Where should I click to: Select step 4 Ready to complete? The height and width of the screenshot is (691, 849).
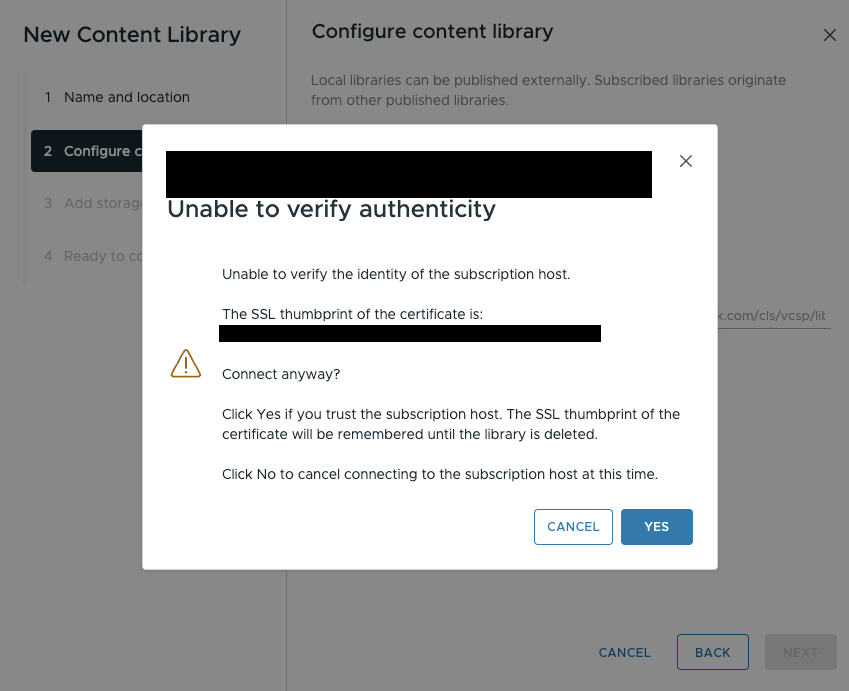pyautogui.click(x=92, y=256)
